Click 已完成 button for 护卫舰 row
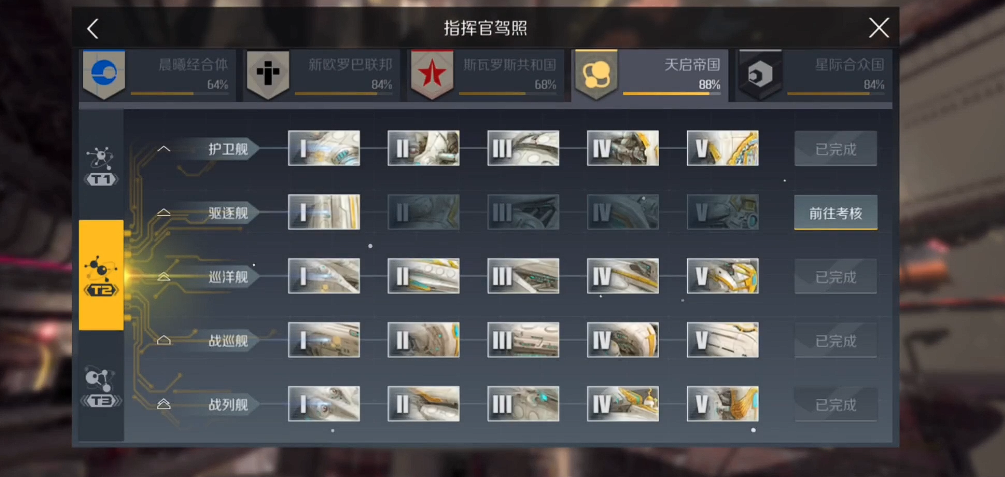The image size is (1005, 477). pos(836,149)
